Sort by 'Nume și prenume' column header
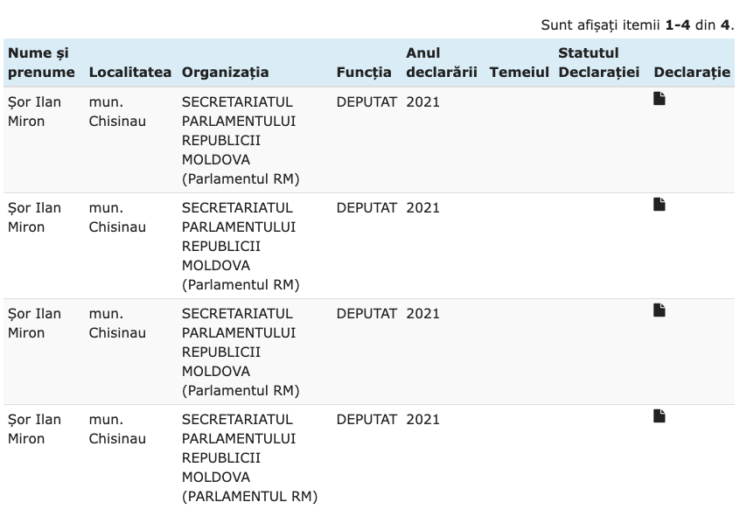Screen dimensions: 740x523 41,62
